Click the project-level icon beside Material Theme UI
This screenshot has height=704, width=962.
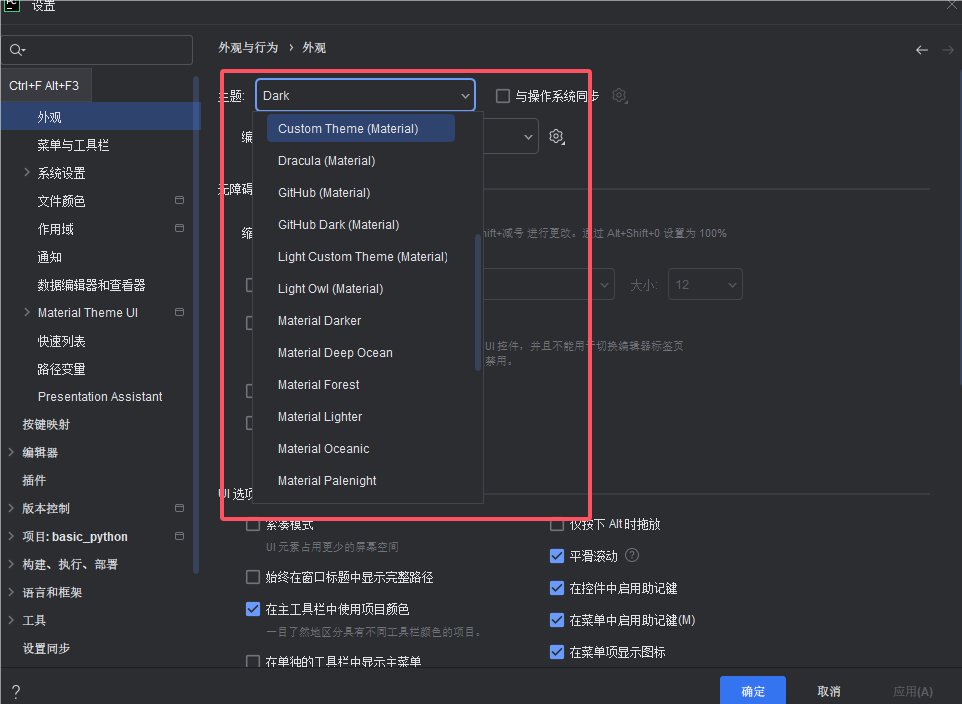tap(179, 312)
